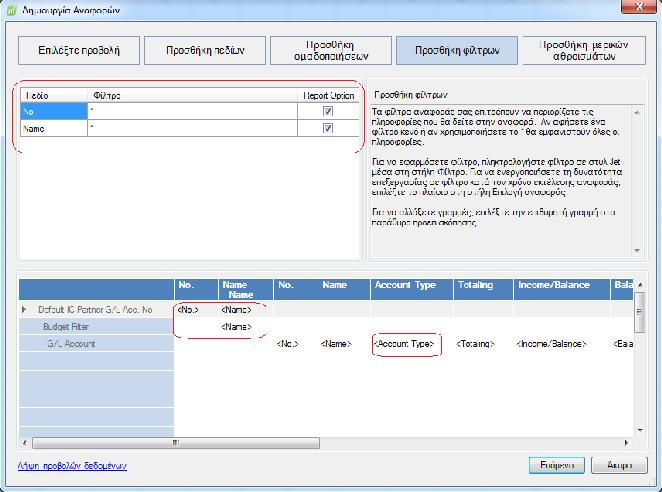Screen dimensions: 662x492
Task: Select the Προσθήκη φίλτρων tab
Action: click(457, 51)
